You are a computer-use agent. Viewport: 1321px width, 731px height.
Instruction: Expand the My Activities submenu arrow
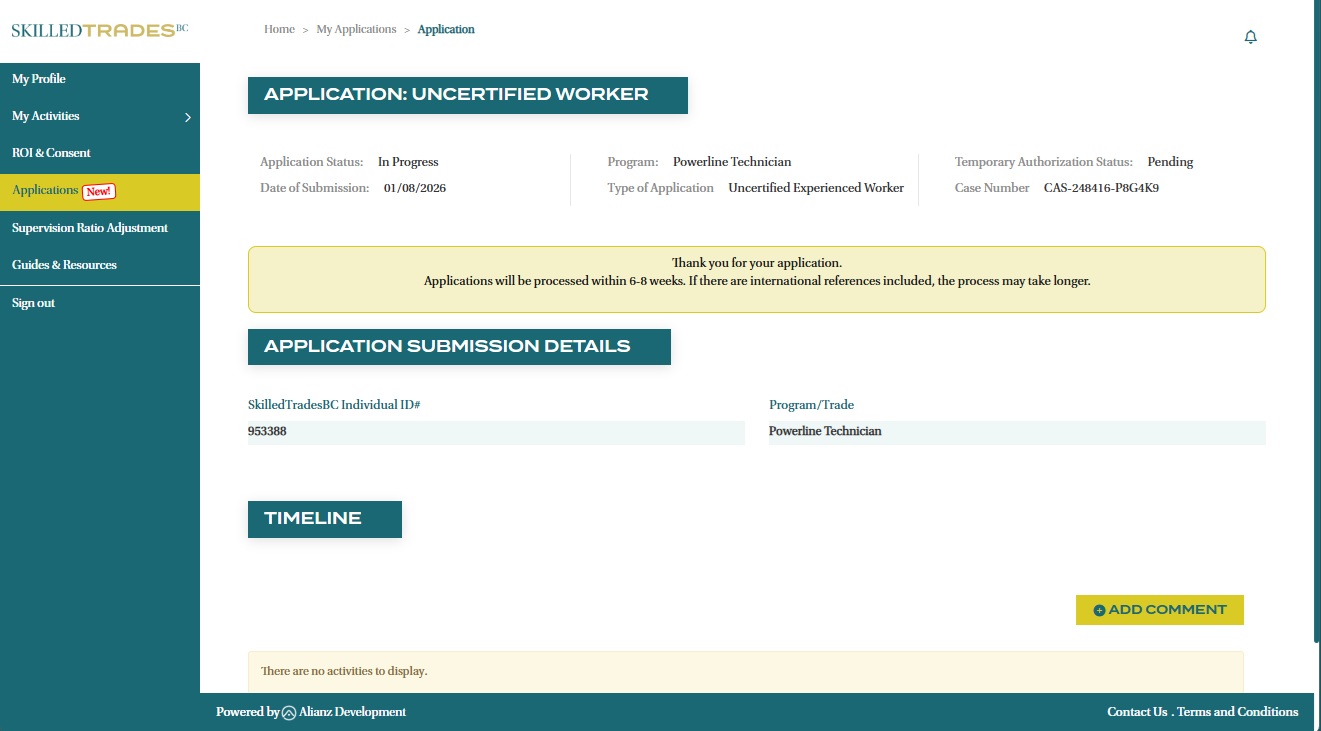pyautogui.click(x=187, y=118)
